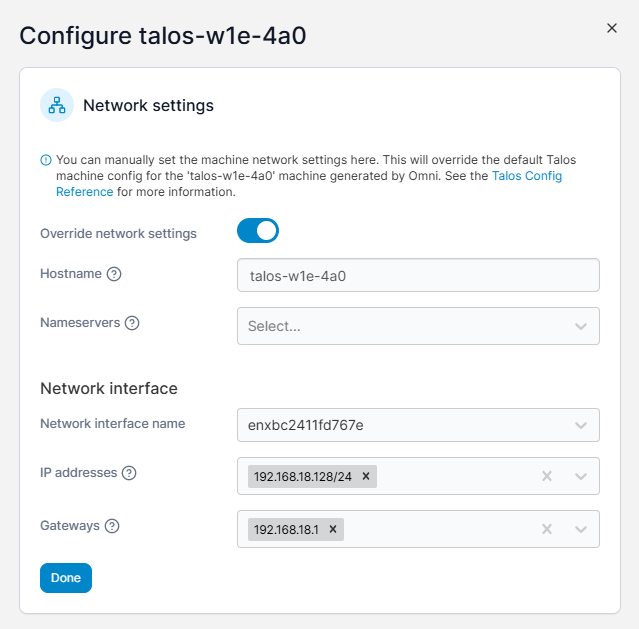Viewport: 639px width, 629px height.
Task: Click inside the Gateways field
Action: coord(440,529)
